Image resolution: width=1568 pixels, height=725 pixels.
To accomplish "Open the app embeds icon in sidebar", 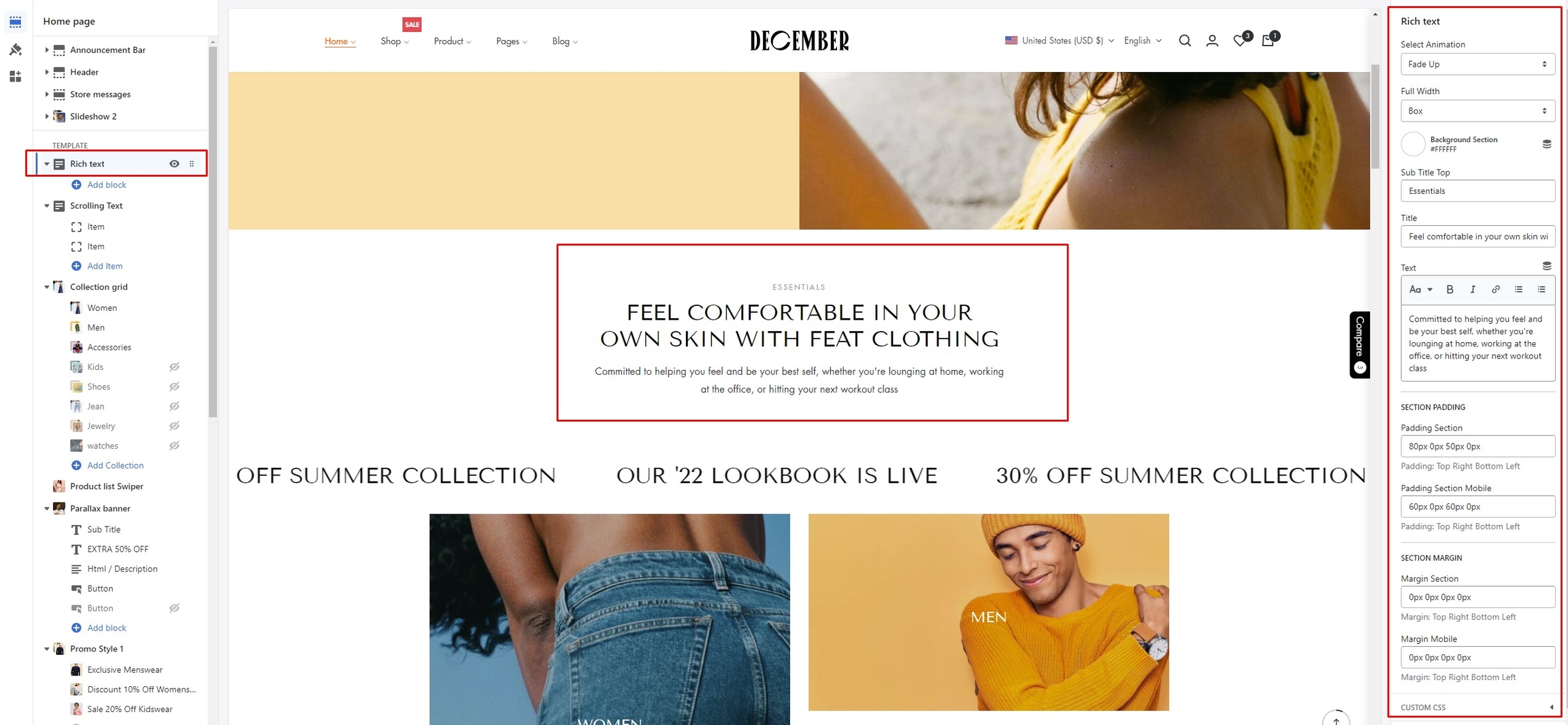I will [x=15, y=76].
